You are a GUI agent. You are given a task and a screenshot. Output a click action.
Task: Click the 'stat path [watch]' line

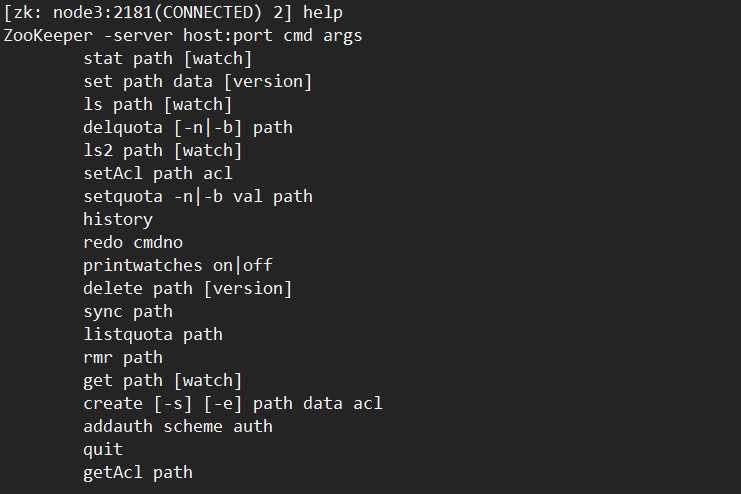click(x=168, y=58)
